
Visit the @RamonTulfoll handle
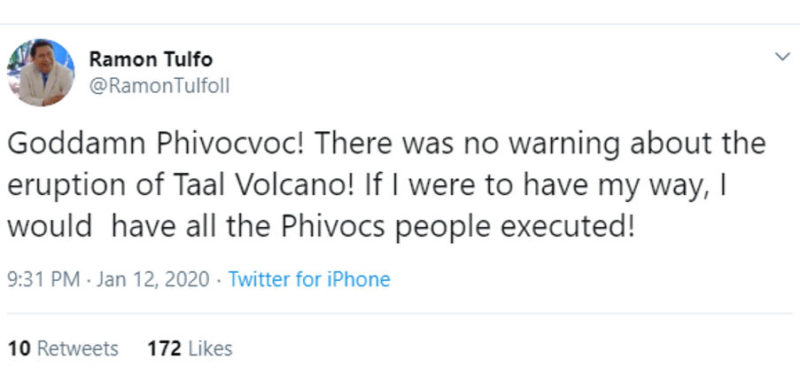(159, 87)
